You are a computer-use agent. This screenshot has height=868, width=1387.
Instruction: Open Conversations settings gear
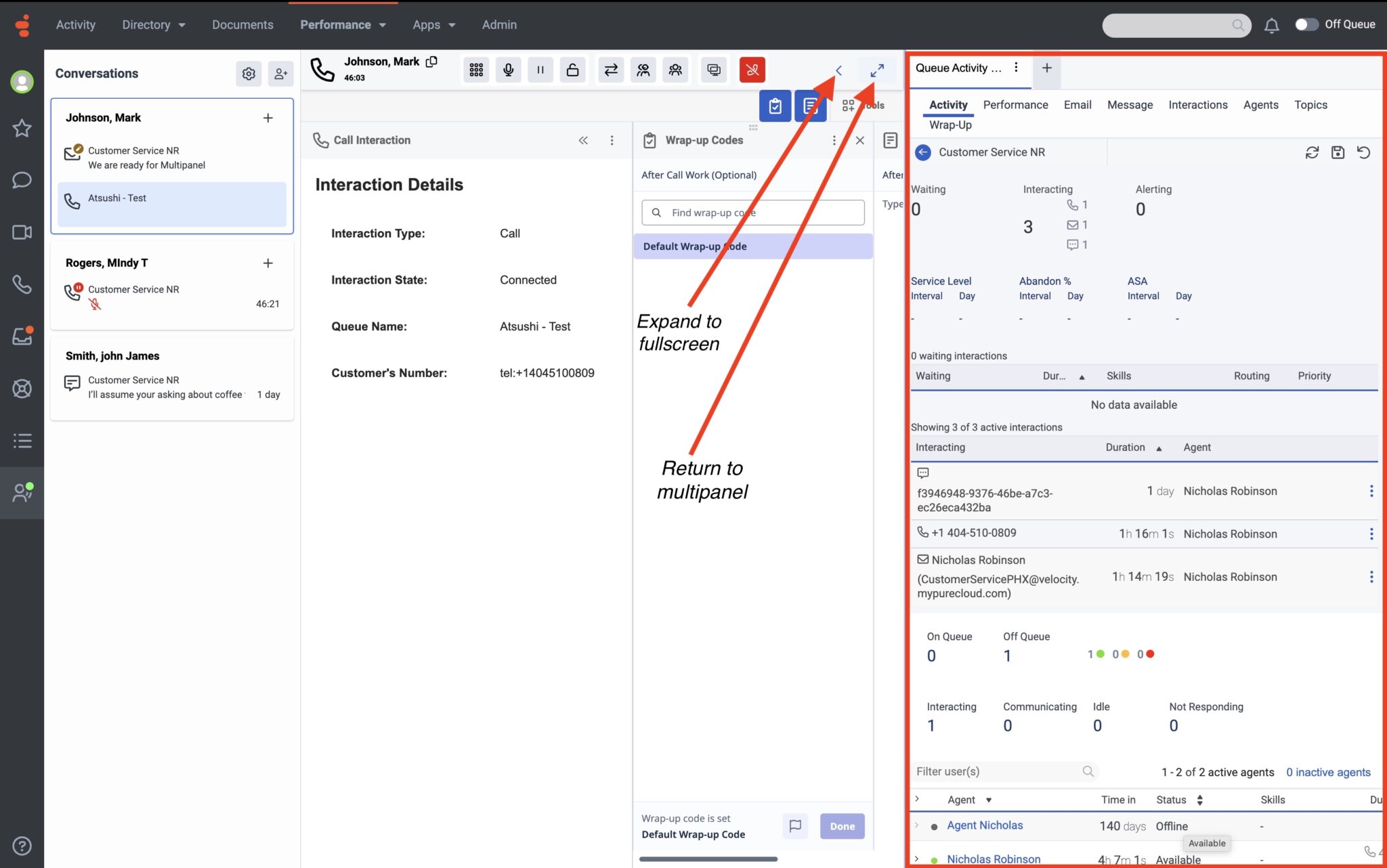(249, 74)
